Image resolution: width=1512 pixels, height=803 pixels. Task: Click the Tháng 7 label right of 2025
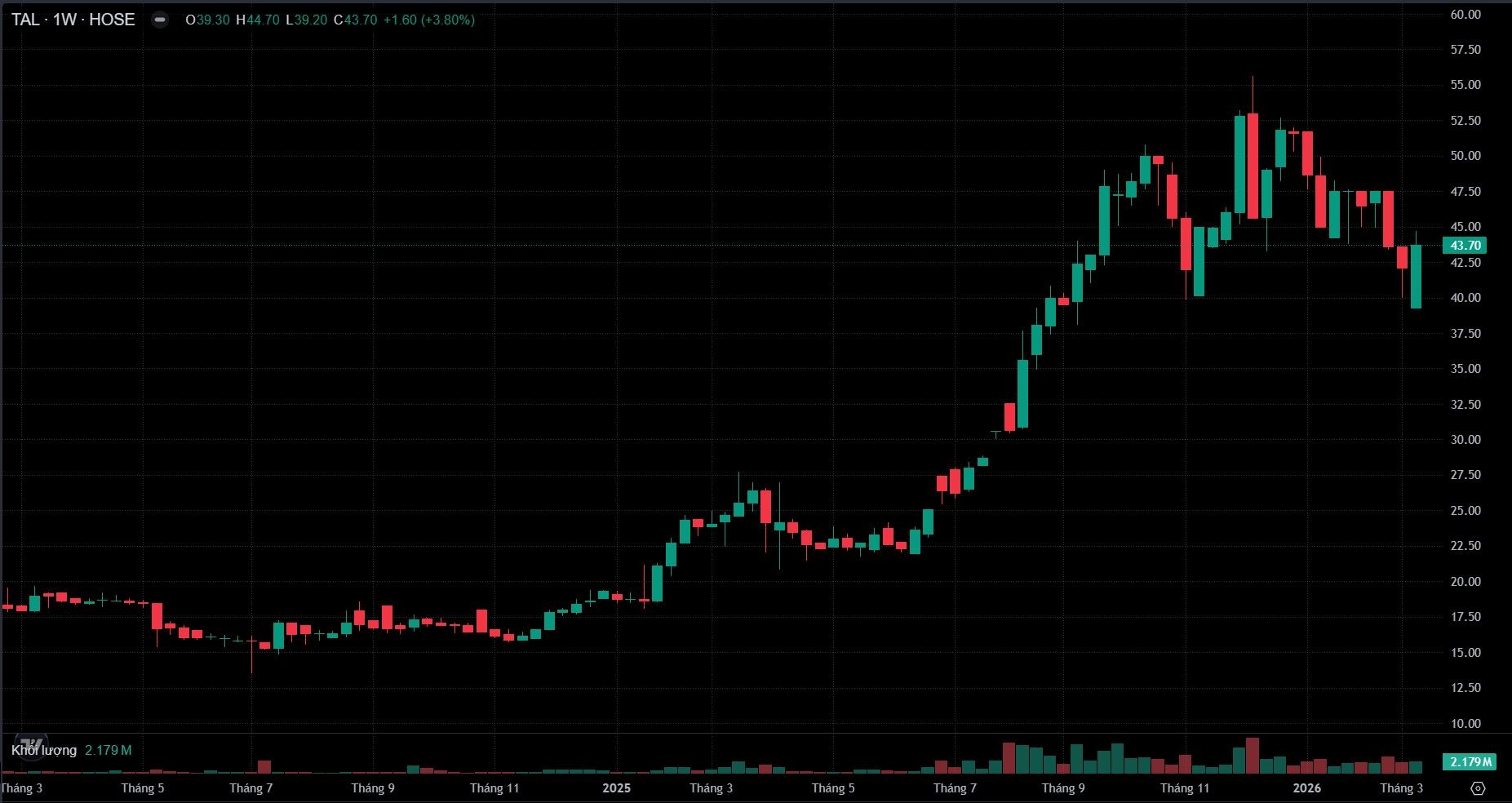[955, 788]
